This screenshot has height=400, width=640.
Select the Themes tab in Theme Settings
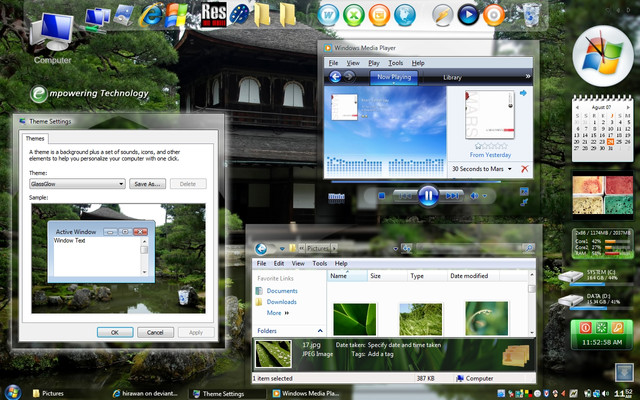pyautogui.click(x=35, y=138)
